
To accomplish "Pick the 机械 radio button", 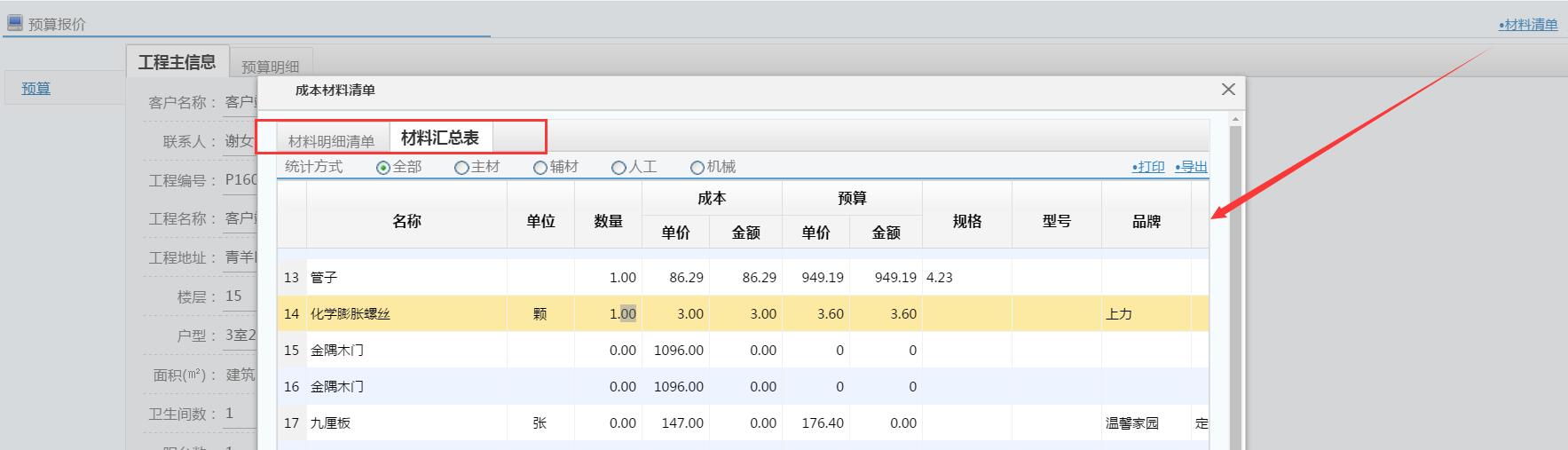I will 697,168.
